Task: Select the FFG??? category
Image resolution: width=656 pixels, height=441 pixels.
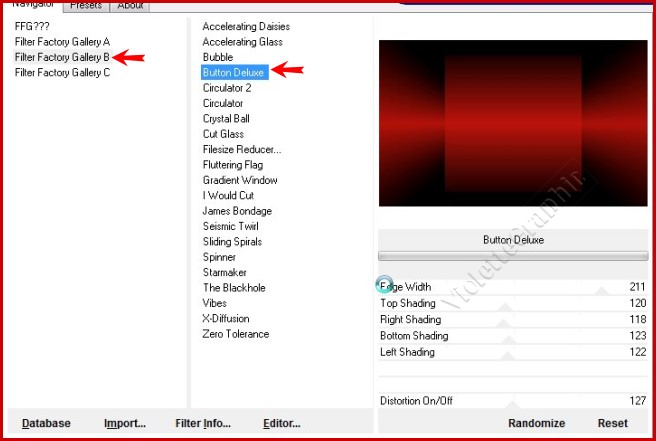Action: pyautogui.click(x=32, y=26)
